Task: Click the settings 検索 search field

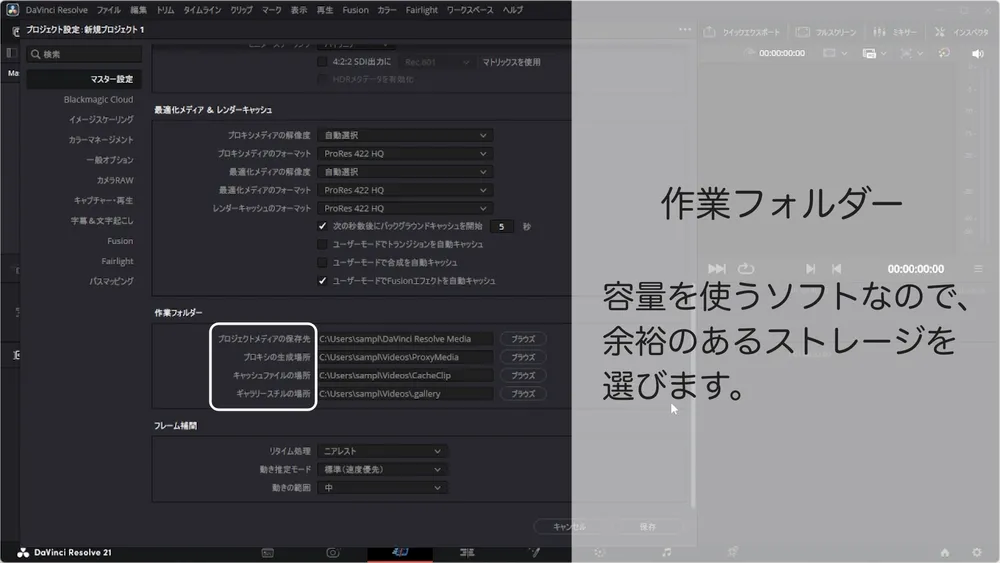Action: click(84, 54)
